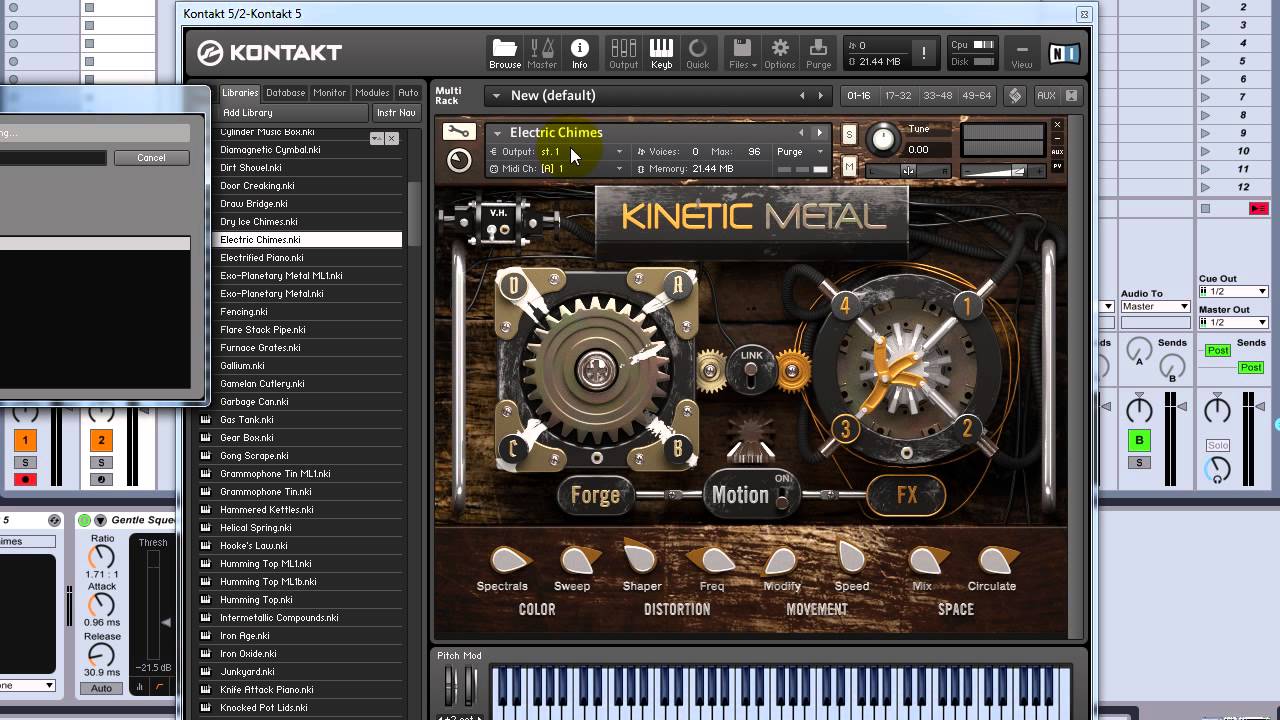This screenshot has width=1280, height=720.
Task: Click the global Purge icon
Action: click(819, 52)
